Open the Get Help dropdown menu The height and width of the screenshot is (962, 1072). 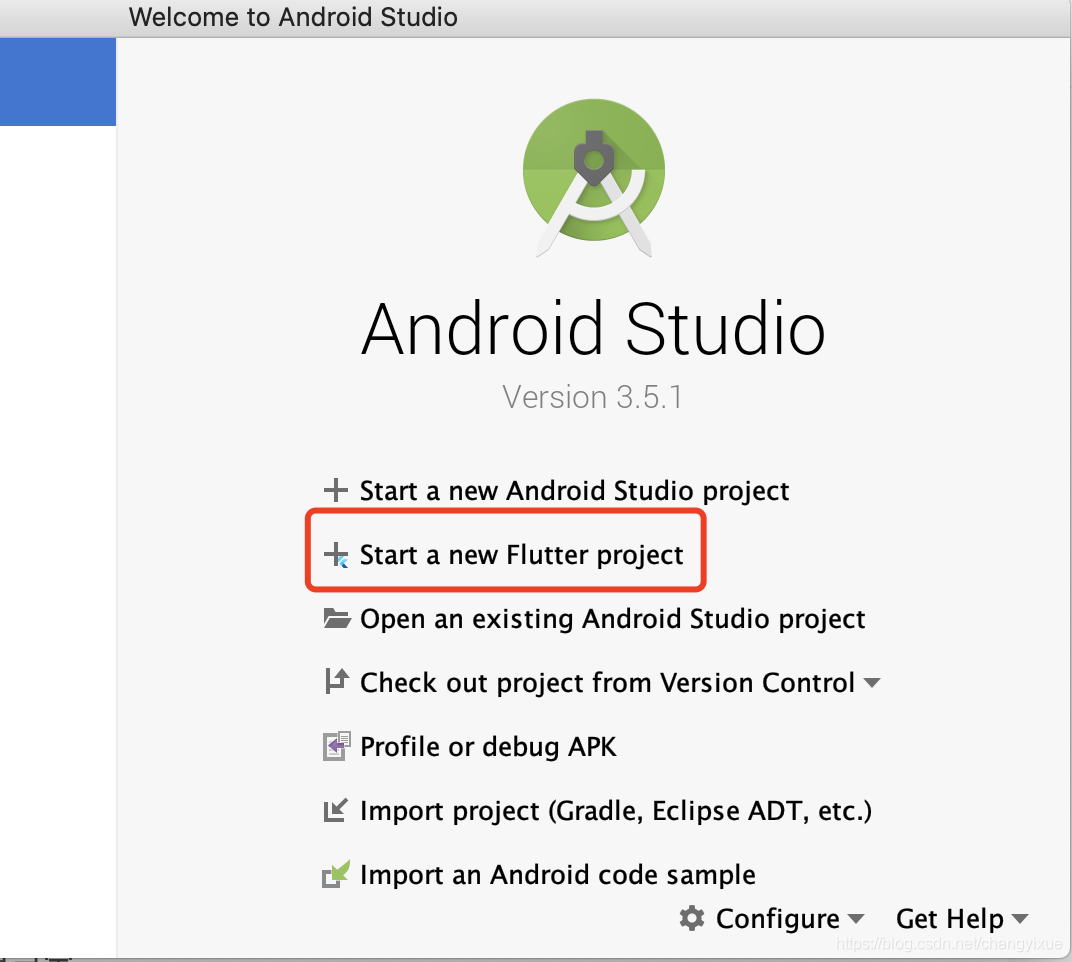click(962, 919)
